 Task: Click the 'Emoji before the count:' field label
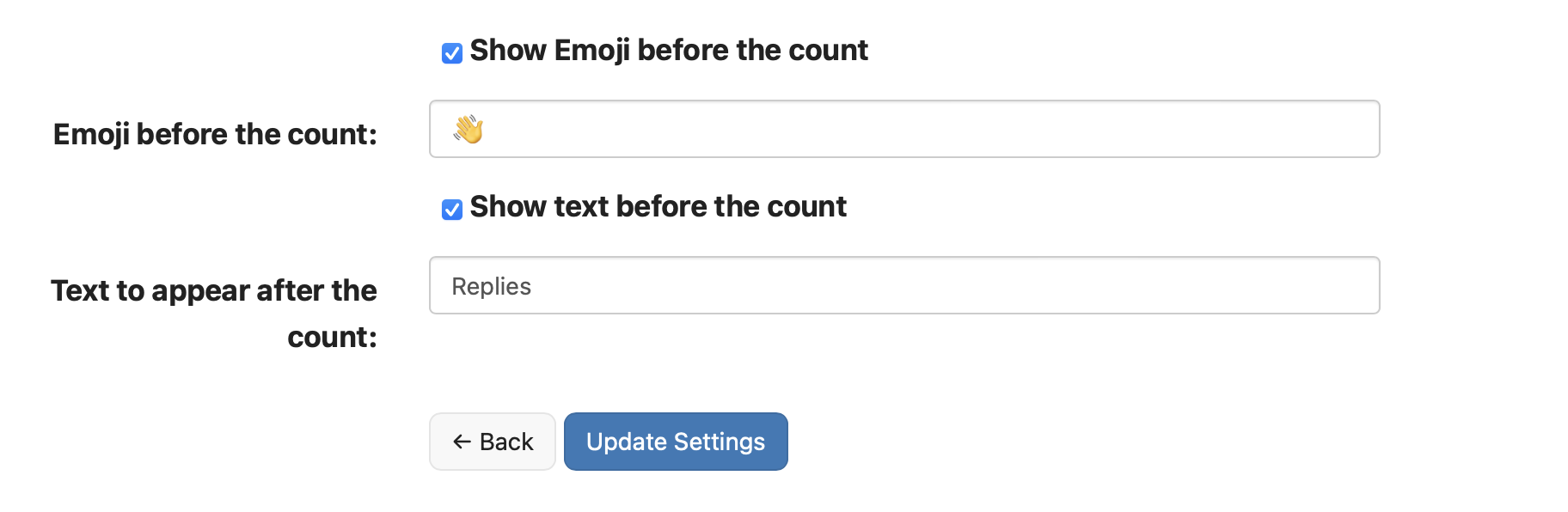[215, 135]
